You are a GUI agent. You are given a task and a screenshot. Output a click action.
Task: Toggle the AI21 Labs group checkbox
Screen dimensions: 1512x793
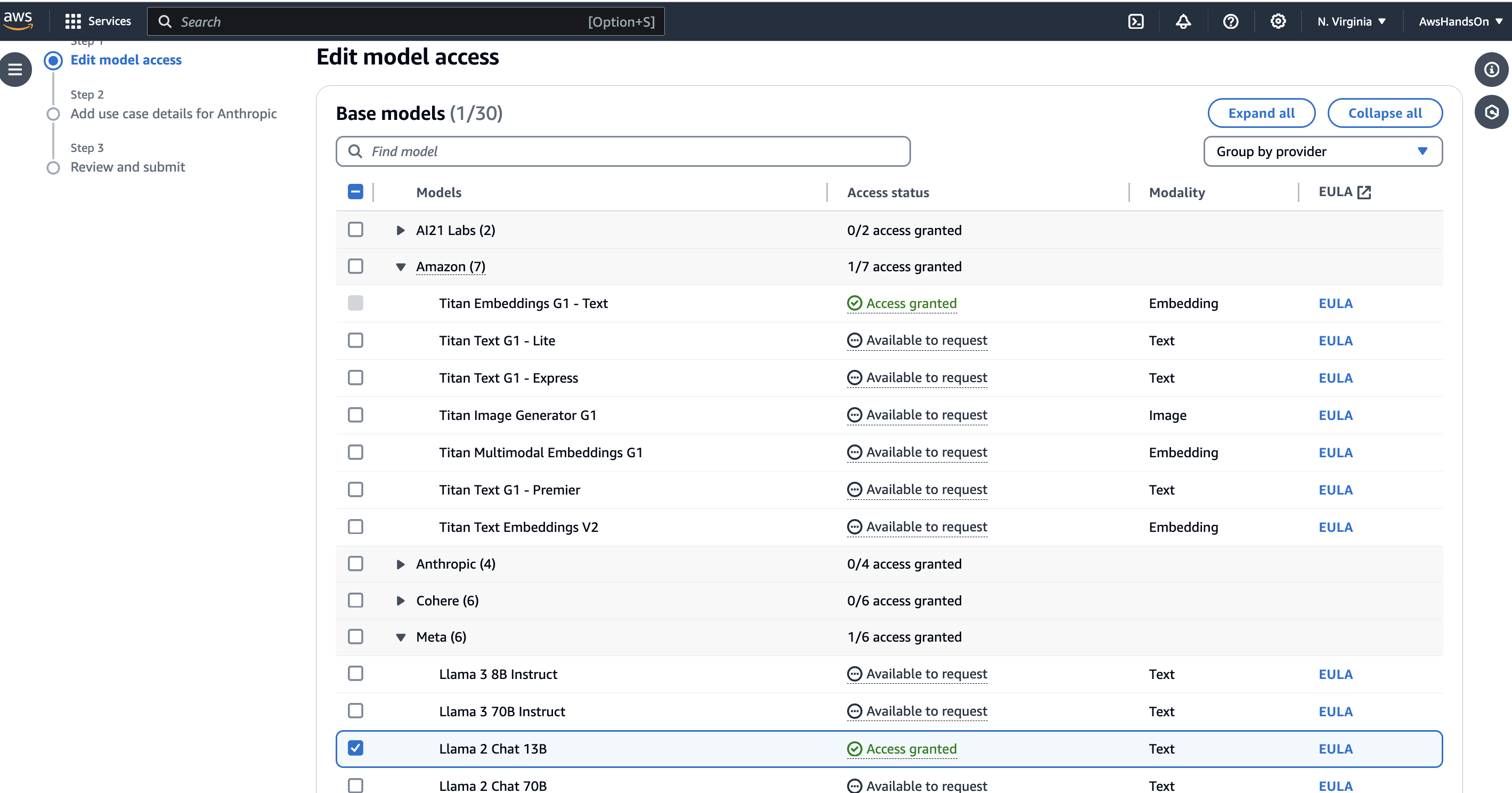pyautogui.click(x=356, y=229)
